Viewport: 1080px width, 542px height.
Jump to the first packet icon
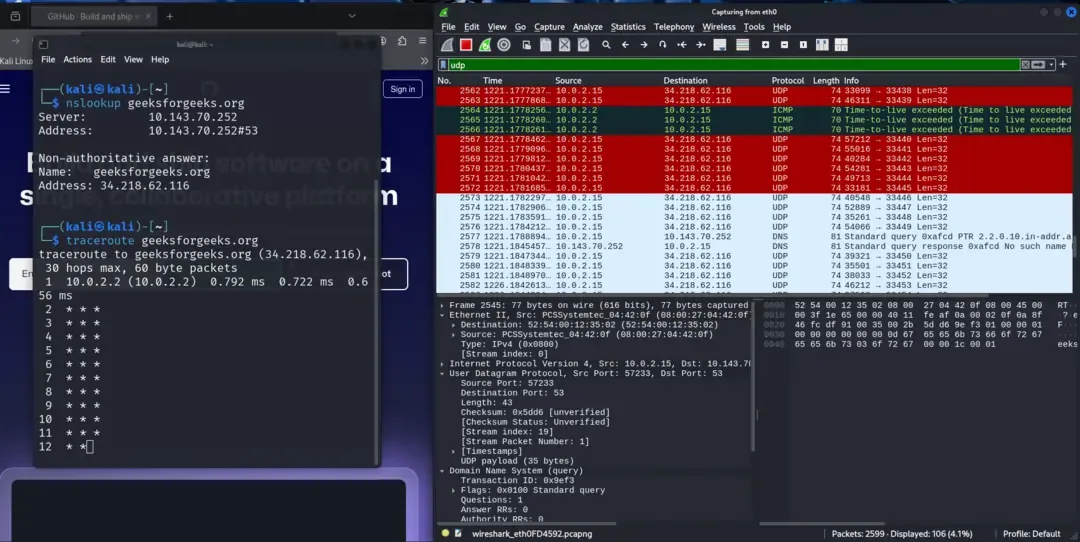[682, 45]
